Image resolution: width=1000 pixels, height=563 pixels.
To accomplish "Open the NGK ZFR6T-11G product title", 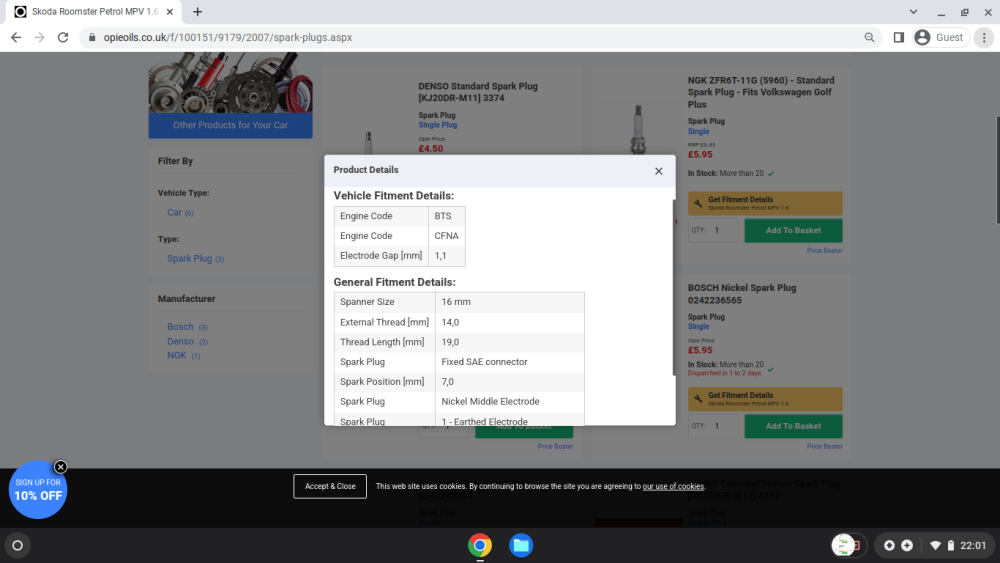I will click(761, 92).
